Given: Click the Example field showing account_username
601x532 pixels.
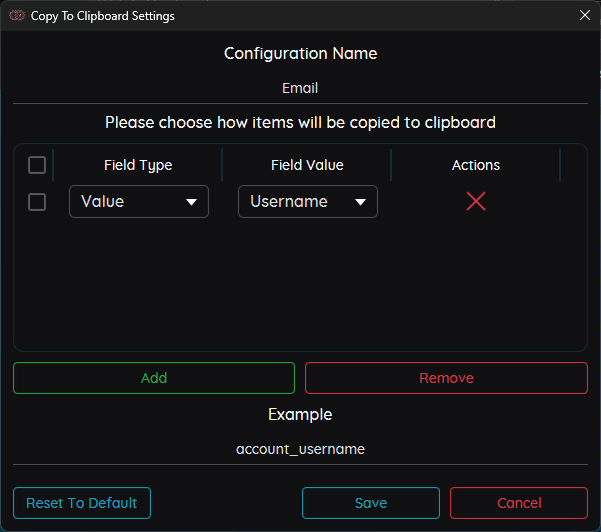Looking at the screenshot, I should (300, 449).
